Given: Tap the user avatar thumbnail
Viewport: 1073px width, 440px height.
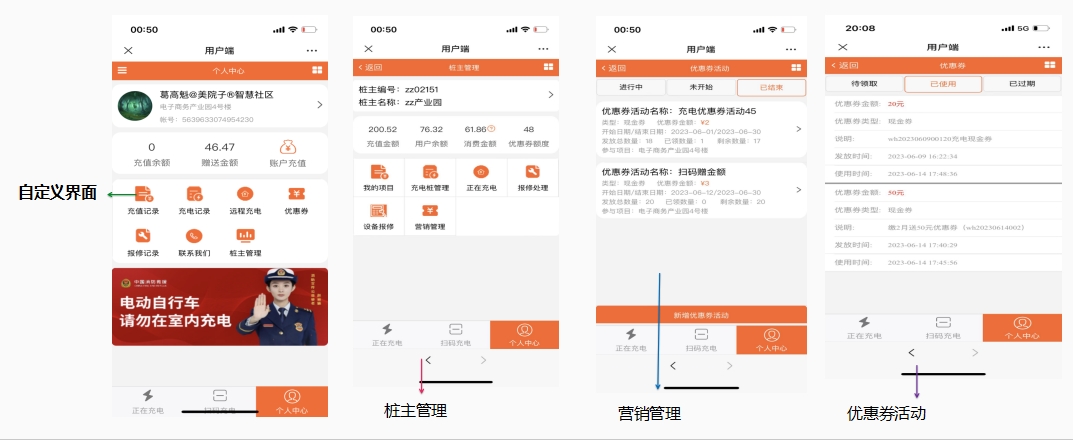Looking at the screenshot, I should (x=135, y=105).
